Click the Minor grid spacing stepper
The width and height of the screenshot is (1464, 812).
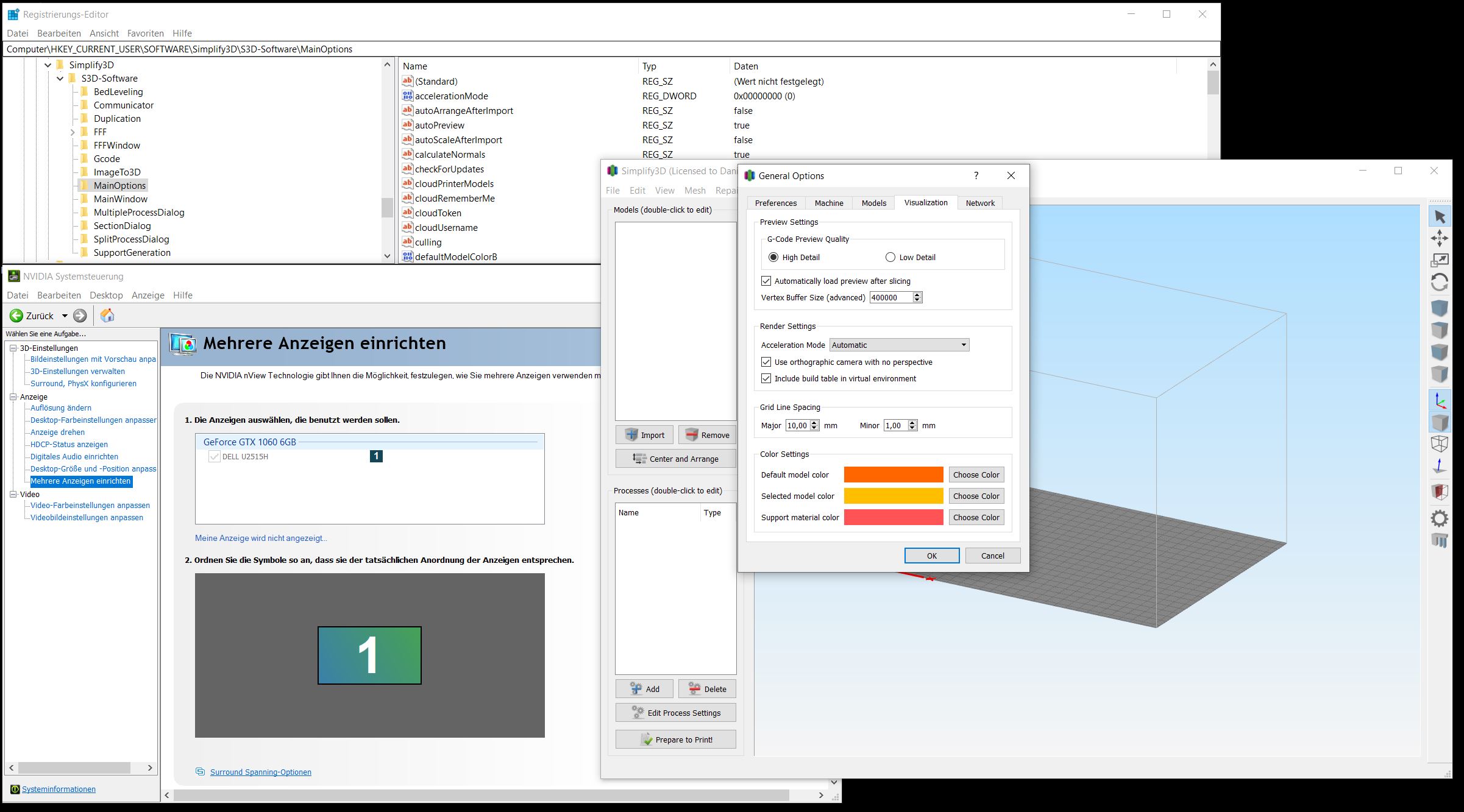(912, 425)
